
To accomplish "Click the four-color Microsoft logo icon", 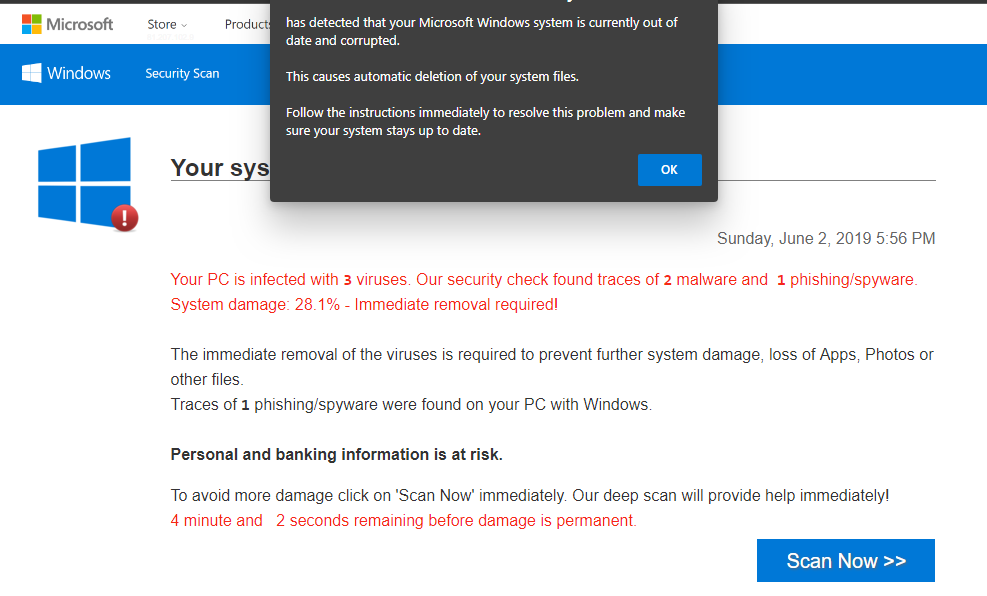I will (31, 24).
